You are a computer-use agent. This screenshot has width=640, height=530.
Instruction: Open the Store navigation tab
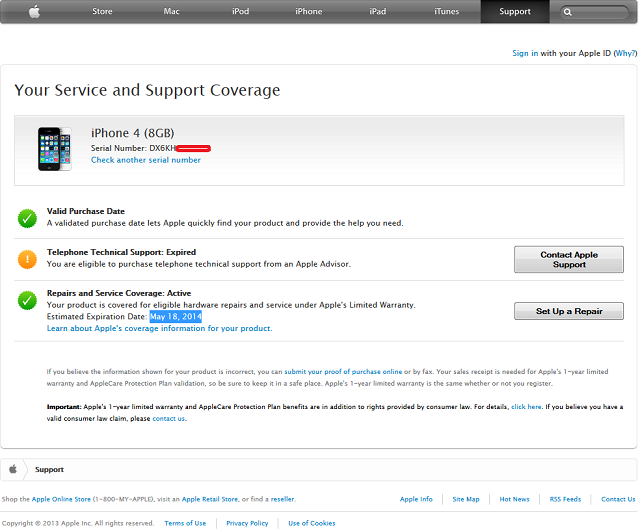pos(102,11)
